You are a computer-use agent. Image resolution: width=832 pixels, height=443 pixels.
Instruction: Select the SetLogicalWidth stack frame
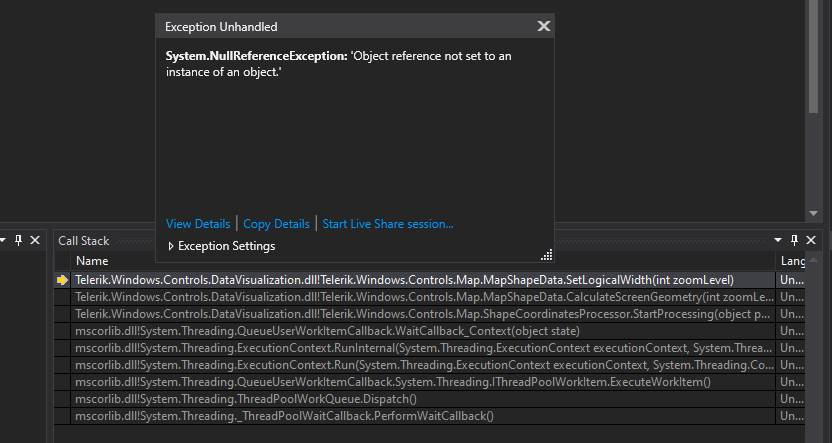pyautogui.click(x=404, y=280)
